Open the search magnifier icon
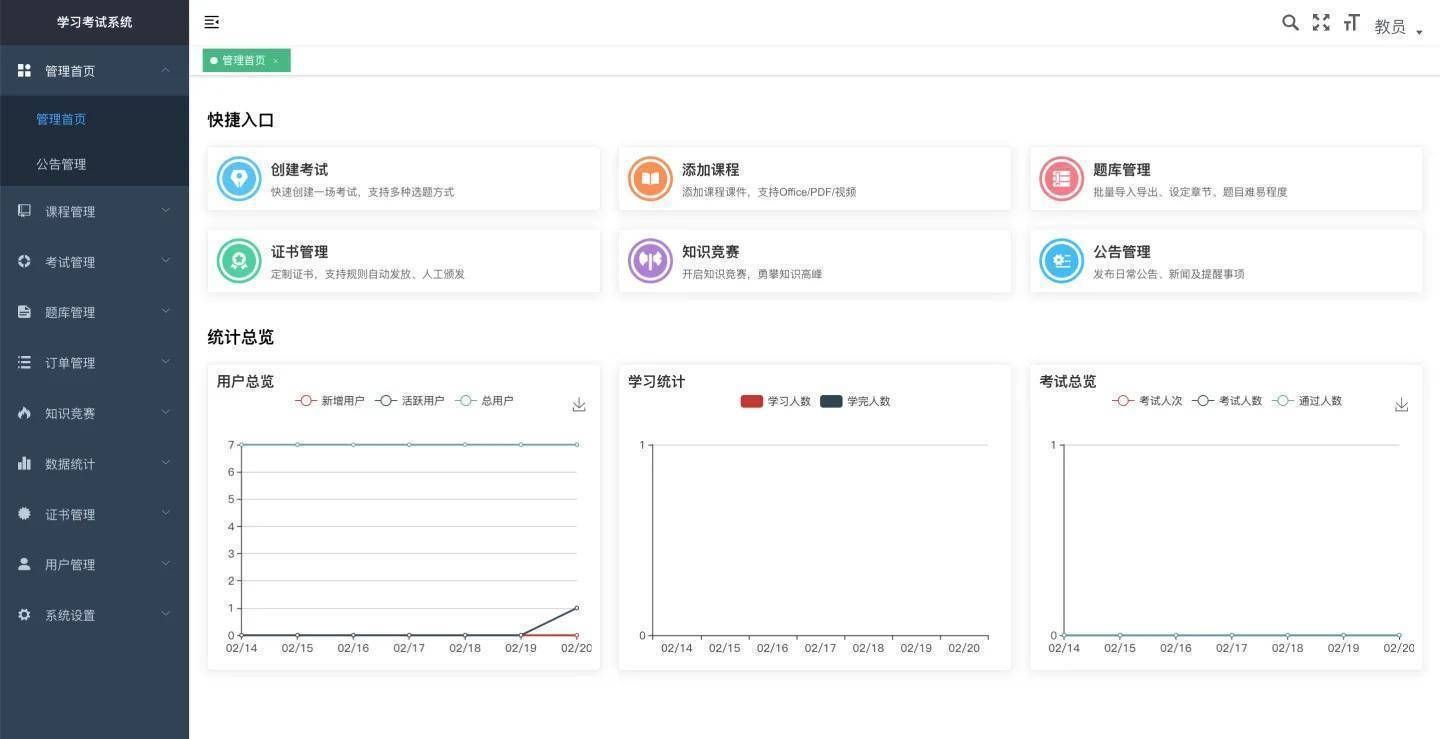1440x739 pixels. [1290, 22]
